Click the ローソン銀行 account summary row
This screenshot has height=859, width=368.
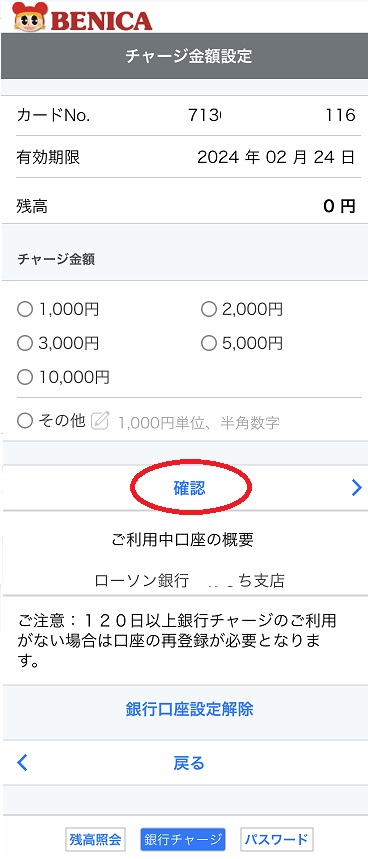pos(189,581)
